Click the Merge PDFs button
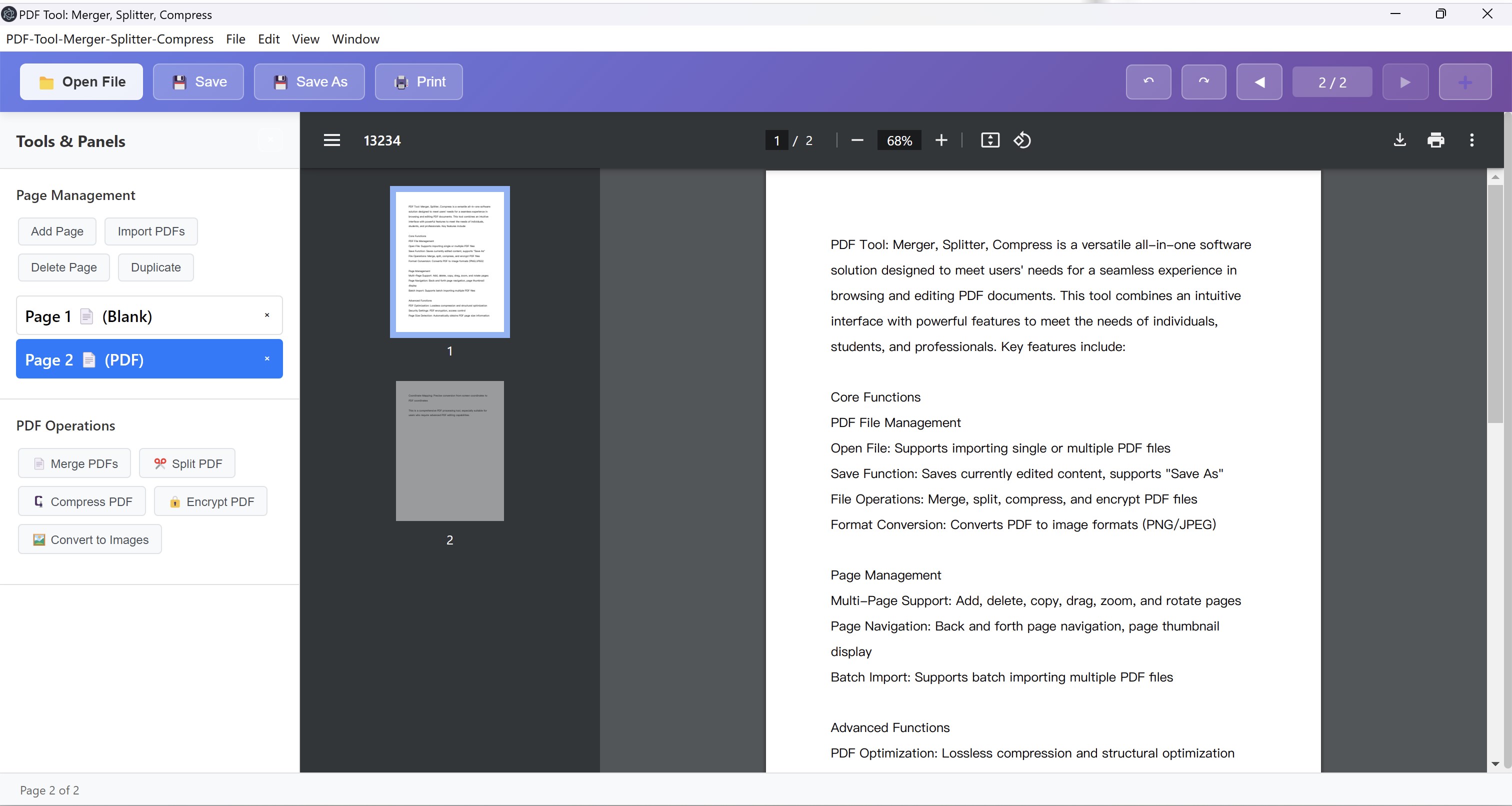Screen dimensions: 1512x806 coord(74,463)
